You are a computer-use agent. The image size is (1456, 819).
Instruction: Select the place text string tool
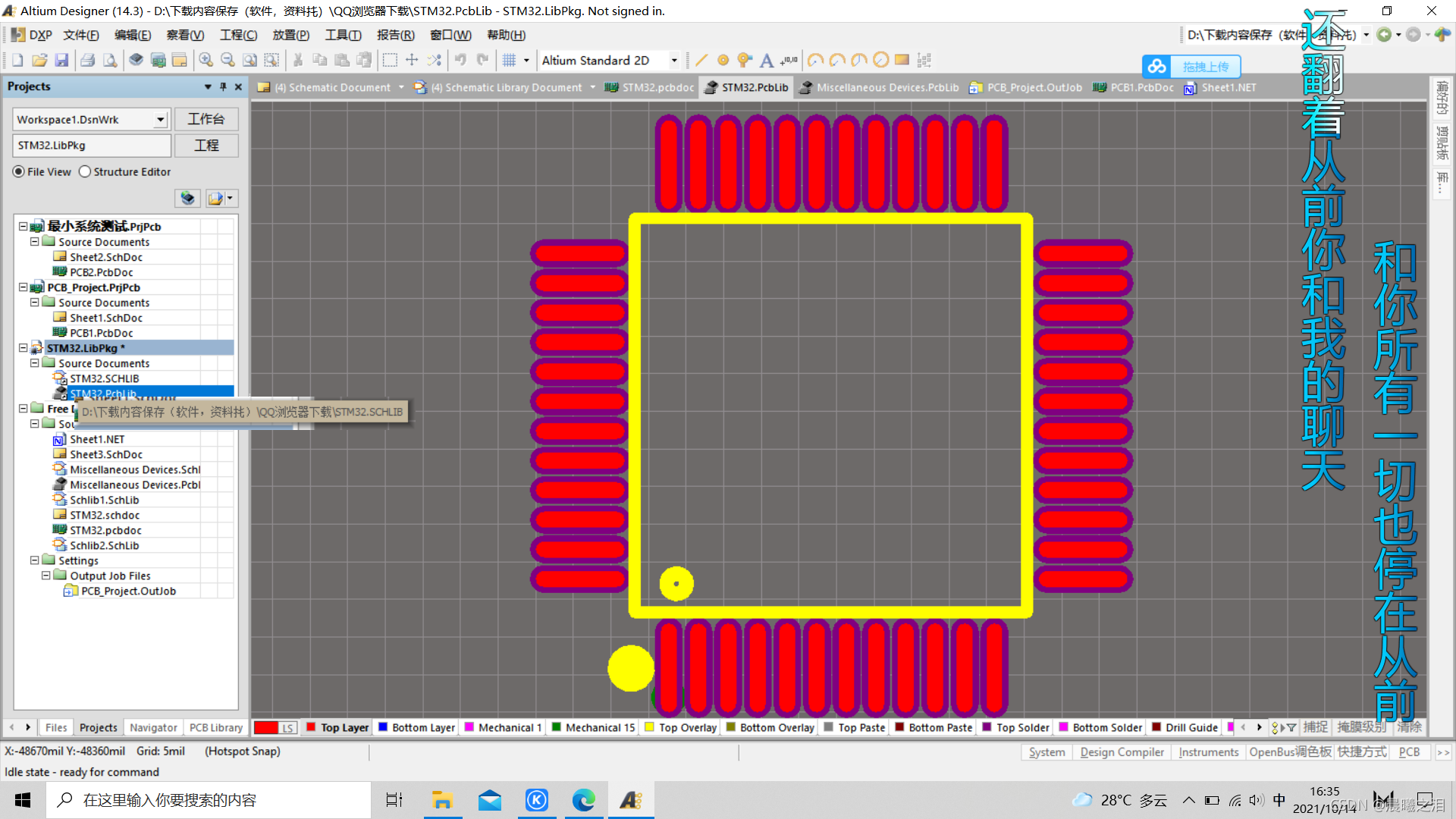point(767,61)
